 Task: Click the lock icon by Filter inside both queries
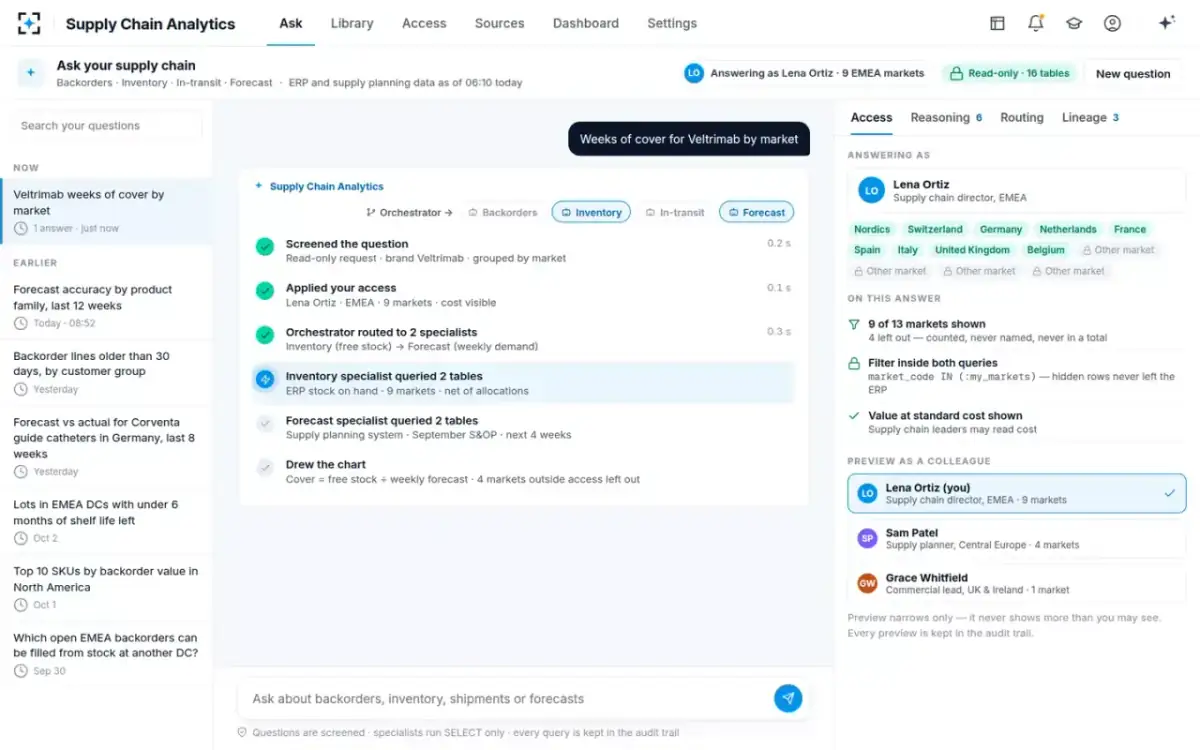pos(854,363)
